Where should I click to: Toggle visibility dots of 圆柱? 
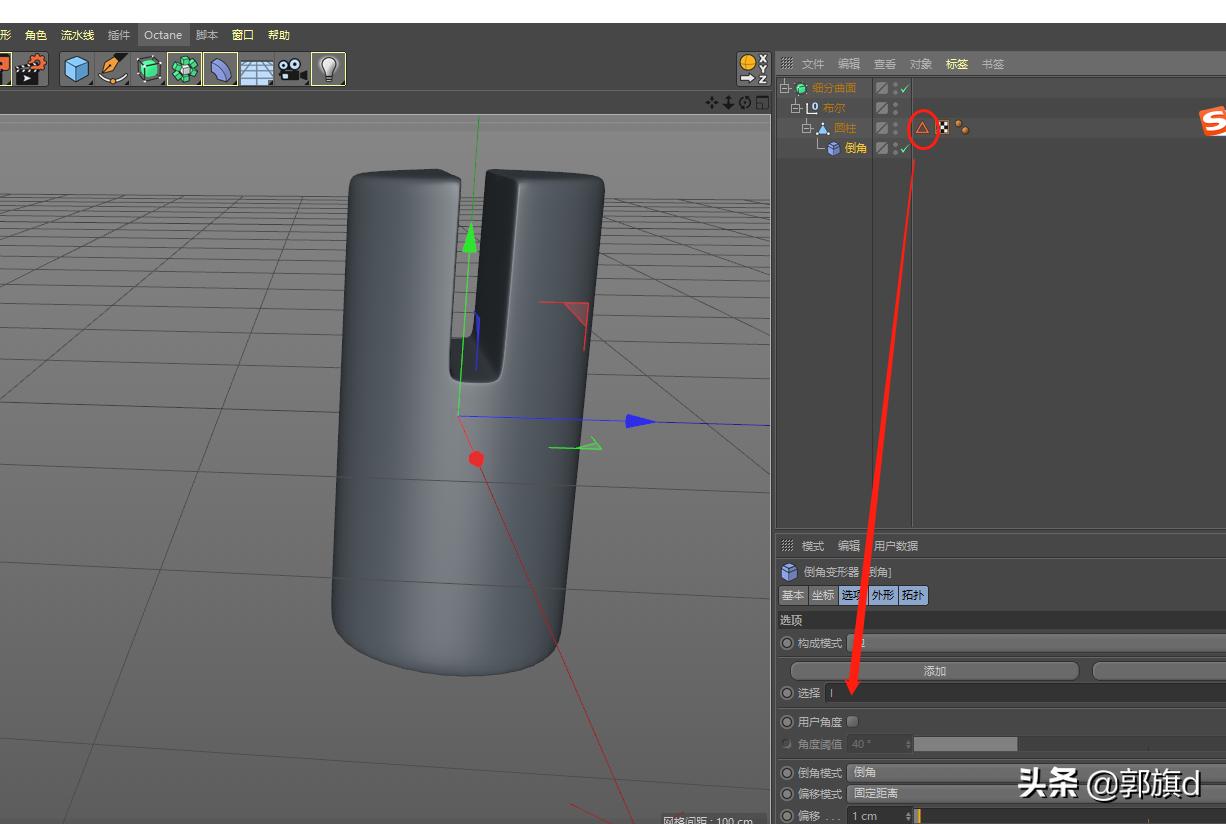pyautogui.click(x=895, y=128)
